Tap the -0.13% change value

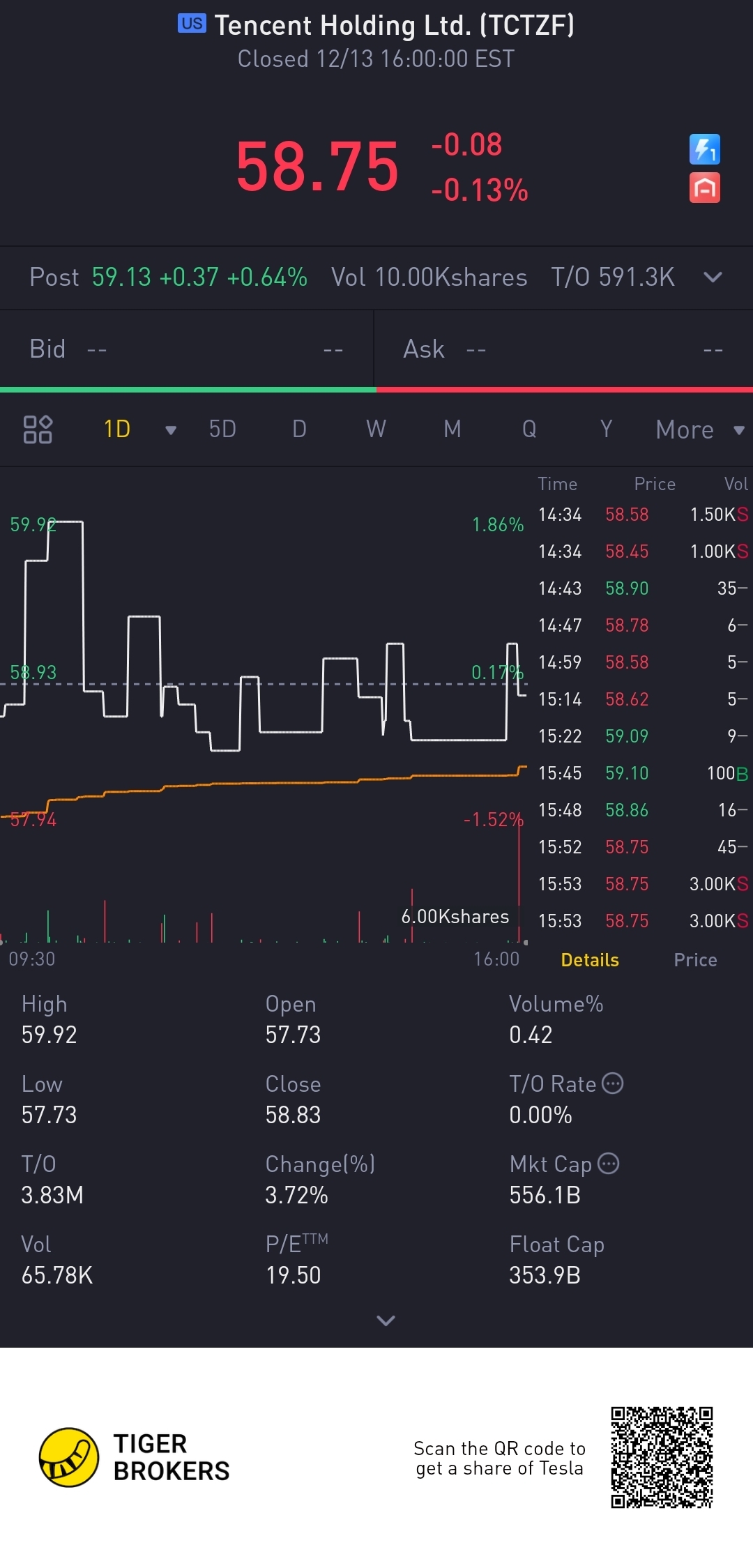(x=480, y=190)
